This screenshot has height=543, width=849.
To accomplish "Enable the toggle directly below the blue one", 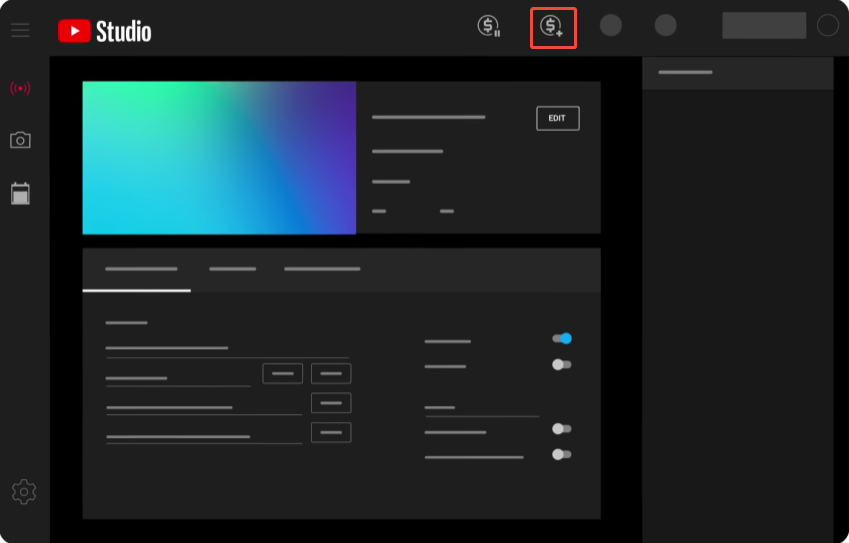I will (x=561, y=364).
